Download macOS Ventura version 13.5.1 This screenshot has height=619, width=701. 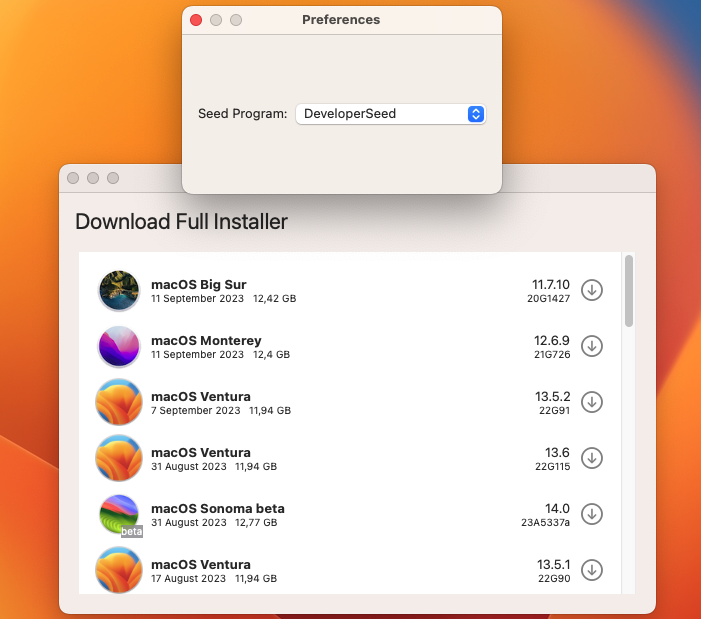tap(592, 570)
